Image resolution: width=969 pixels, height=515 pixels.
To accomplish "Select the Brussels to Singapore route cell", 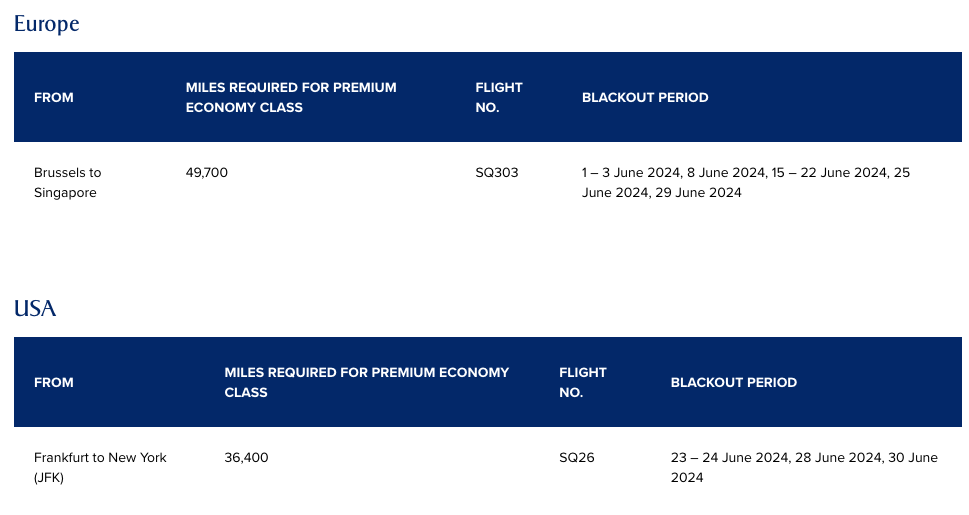I will click(67, 182).
